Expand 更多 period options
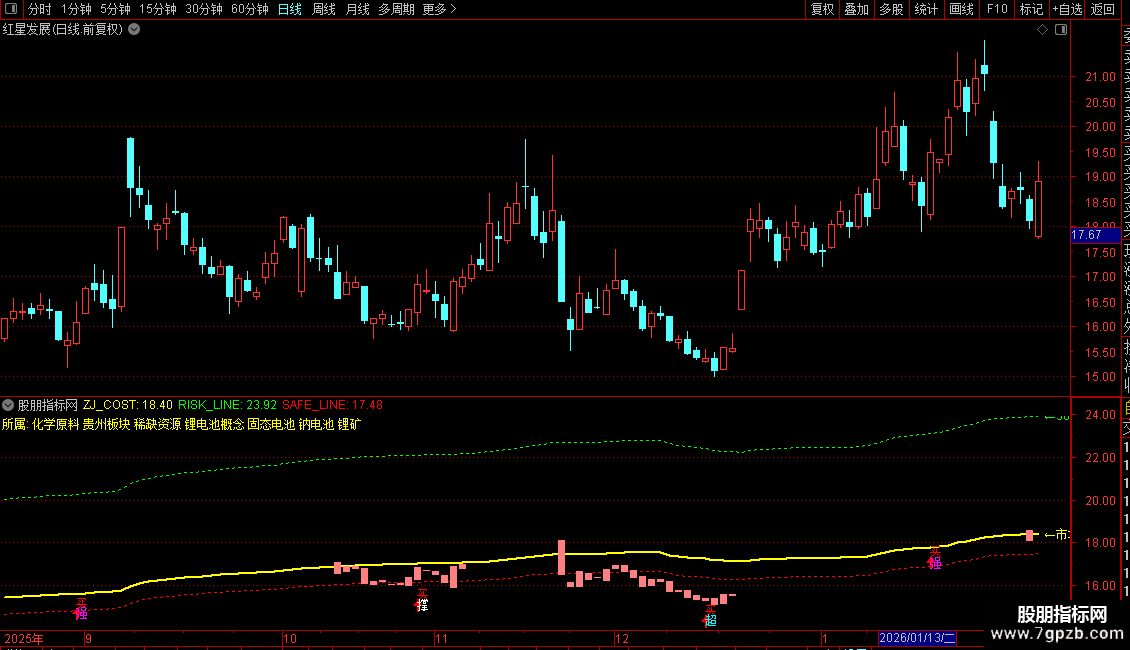This screenshot has height=650, width=1130. [x=439, y=9]
